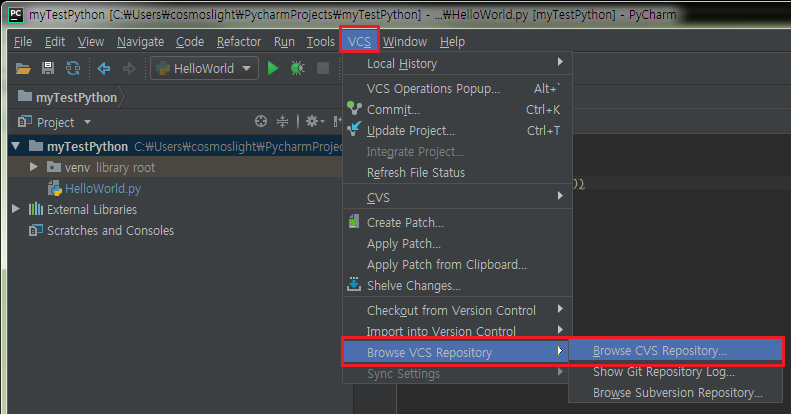This screenshot has width=791, height=414.
Task: Expand the External Libraries node
Action: coord(16,209)
